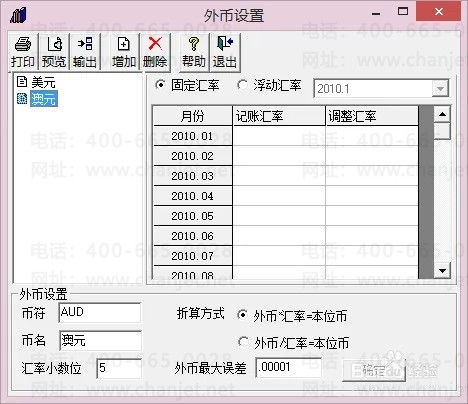468x404 pixels.
Task: Click 记账汇率 cell for 2010.03
Action: tap(279, 176)
